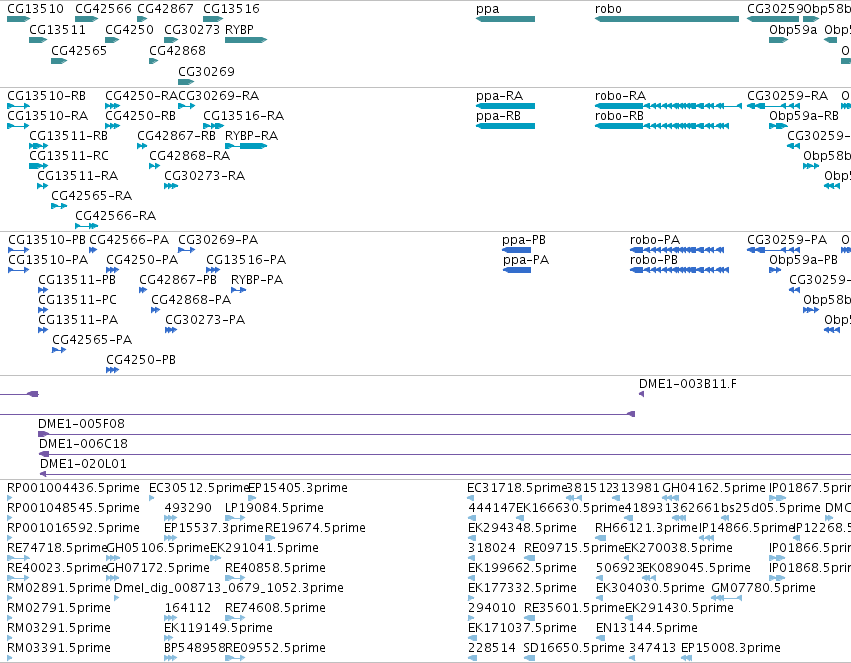The image size is (851, 663).
Task: Open the LP19084.5prime cDNA label
Action: [274, 508]
